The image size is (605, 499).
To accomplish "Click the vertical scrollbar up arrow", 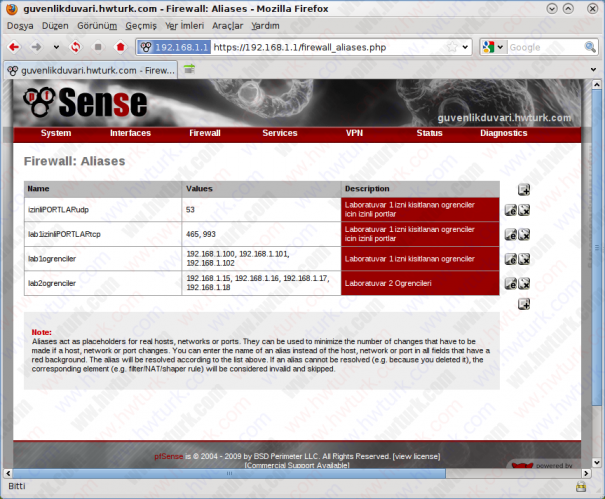I will 597,84.
